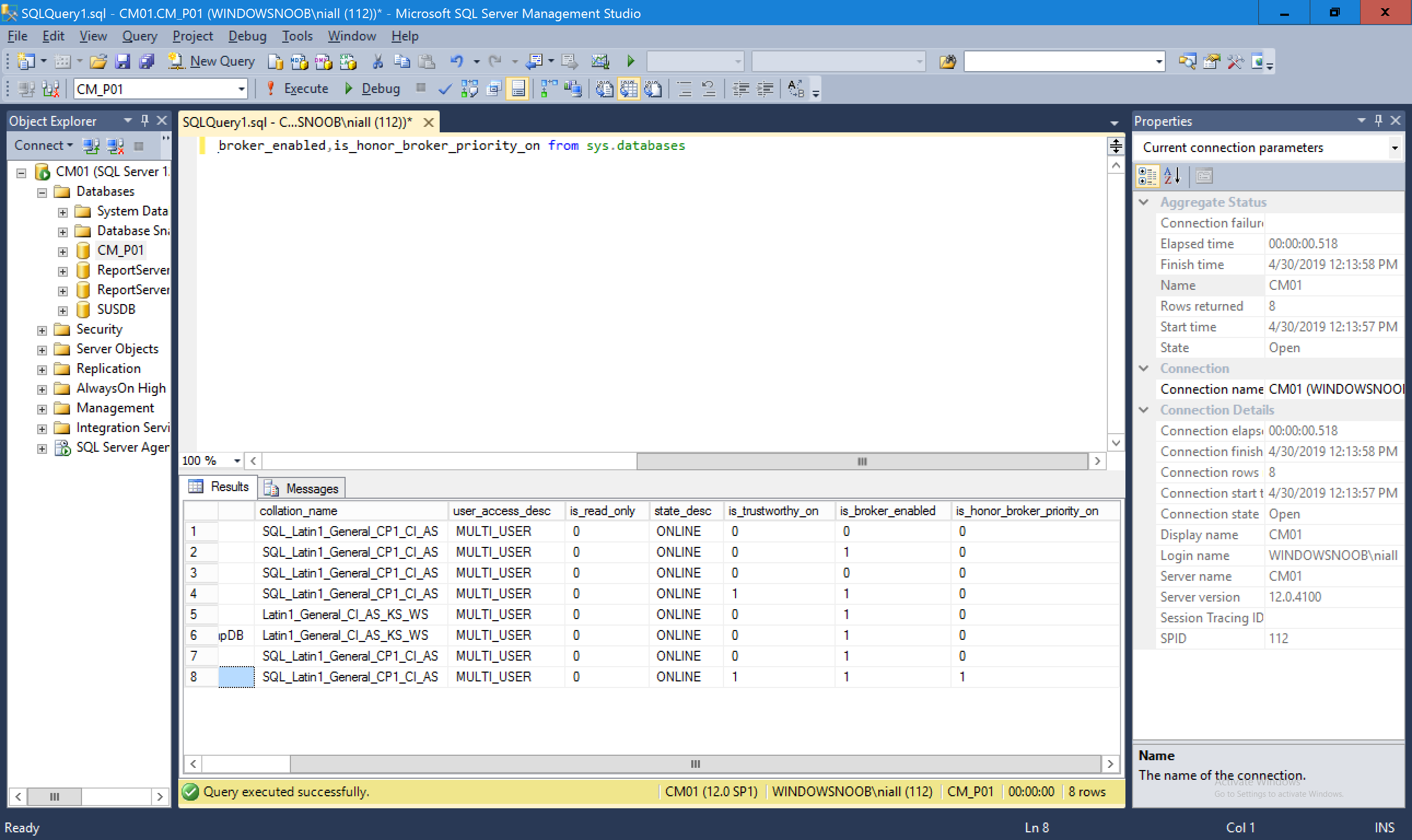Click the Analysis Services XMLA Query icon
The height and width of the screenshot is (840, 1412).
348,61
